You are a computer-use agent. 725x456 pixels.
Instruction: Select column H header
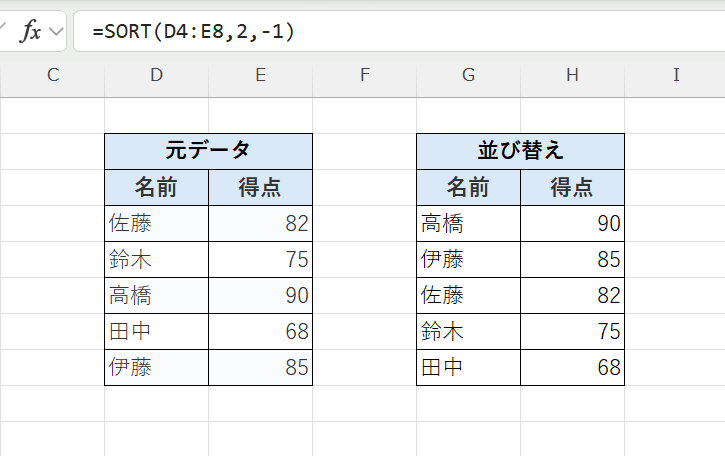click(x=572, y=74)
